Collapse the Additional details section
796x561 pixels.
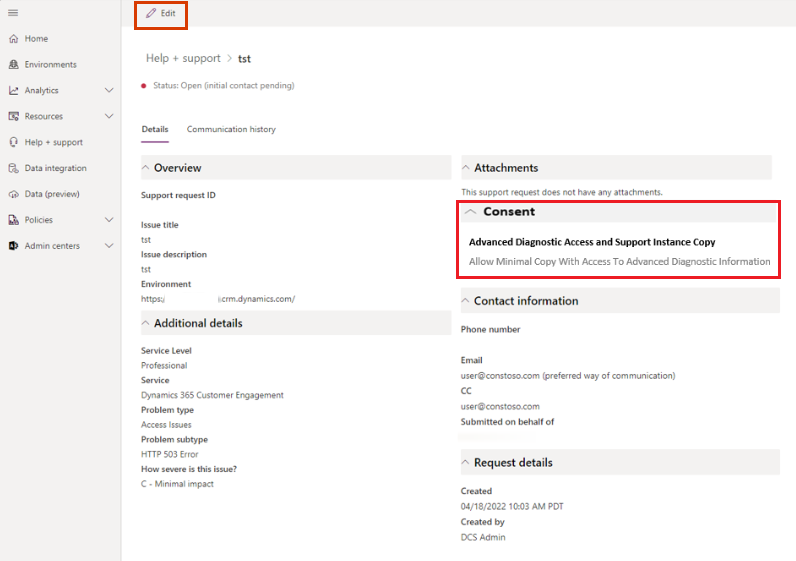(x=146, y=323)
